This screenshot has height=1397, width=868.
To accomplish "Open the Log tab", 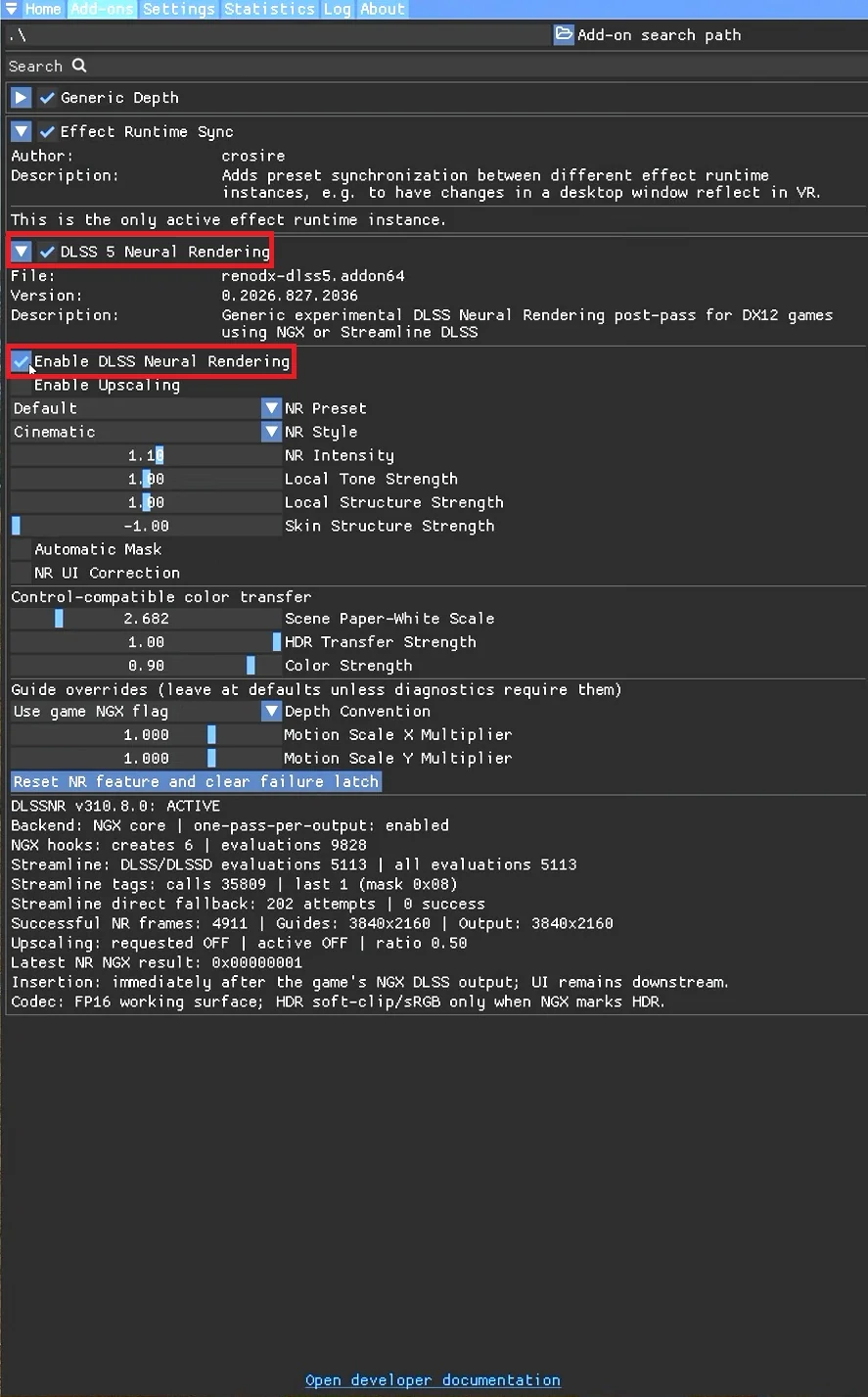I will [x=338, y=9].
